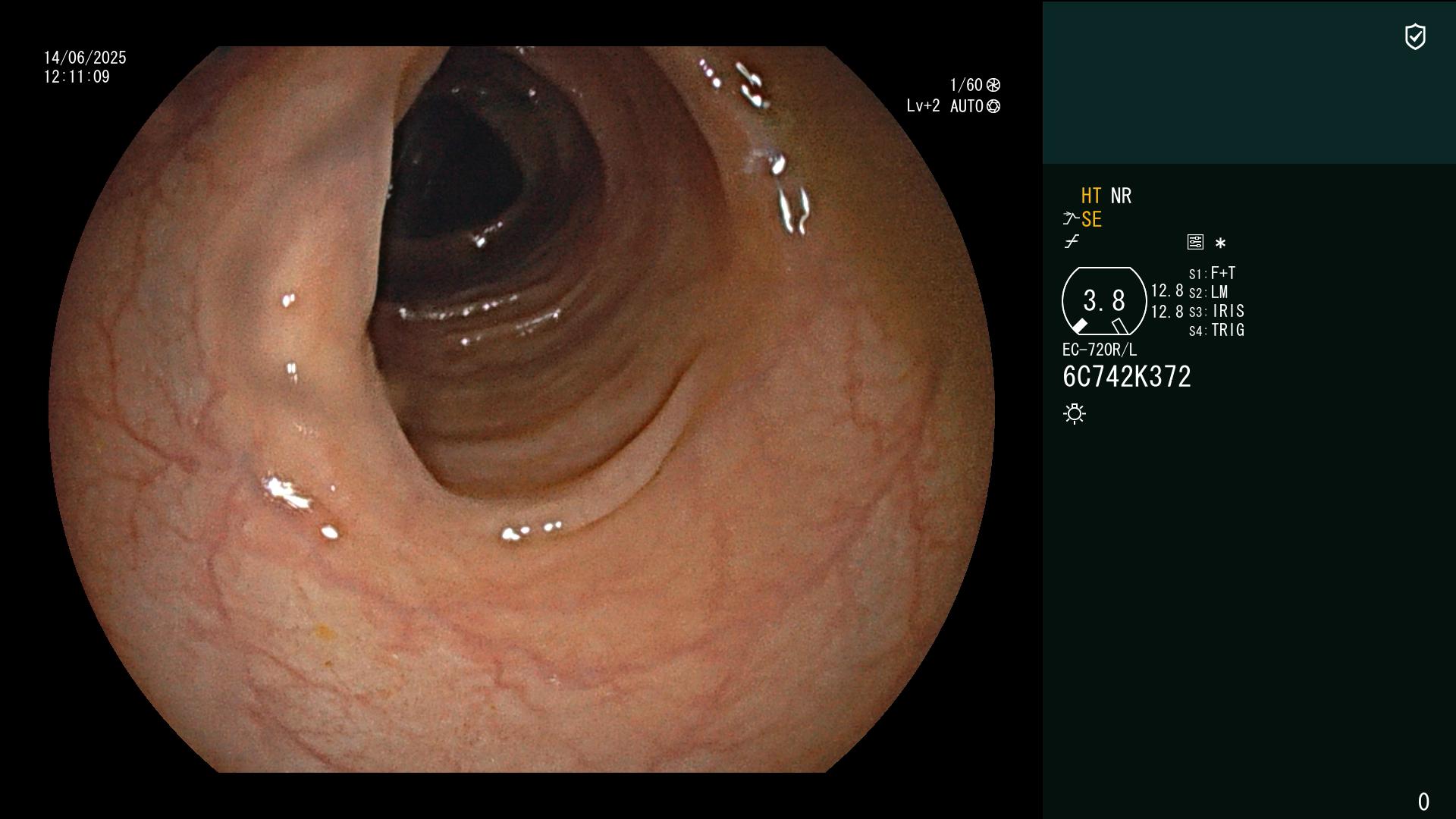Click the serial number 6C742K372
The height and width of the screenshot is (819, 1456).
1127,377
